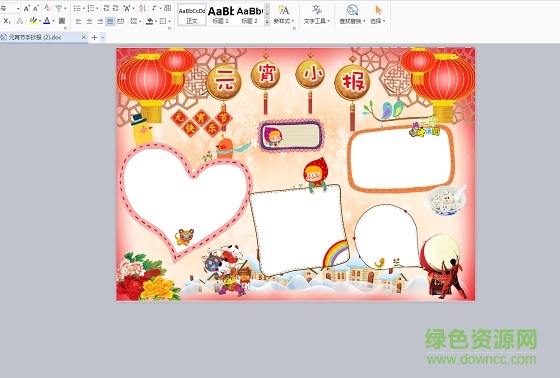Decrease paragraph indent
This screenshot has width=560, height=378.
click(x=106, y=8)
